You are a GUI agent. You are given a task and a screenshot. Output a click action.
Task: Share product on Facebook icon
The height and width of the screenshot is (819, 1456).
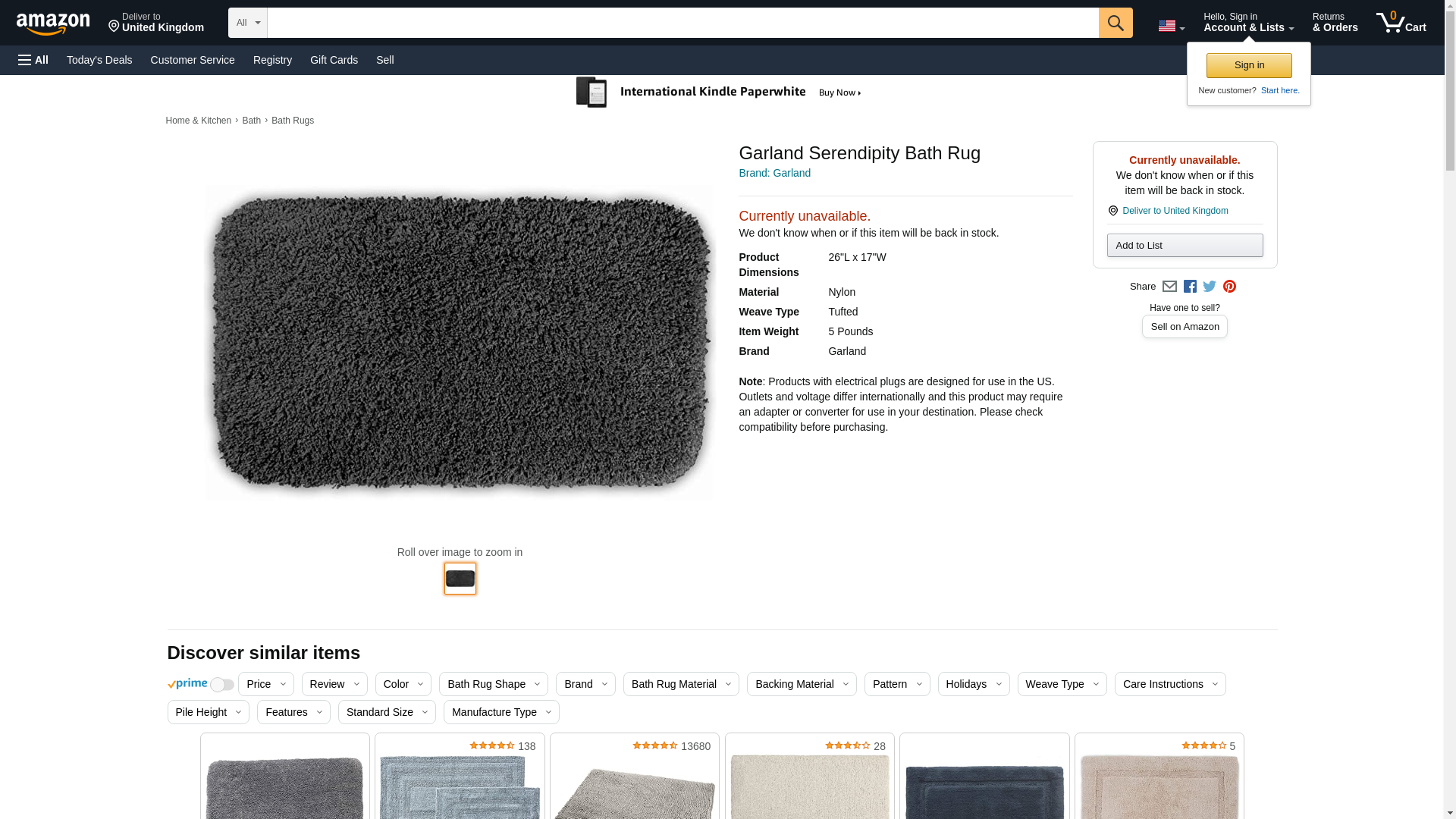(x=1190, y=287)
